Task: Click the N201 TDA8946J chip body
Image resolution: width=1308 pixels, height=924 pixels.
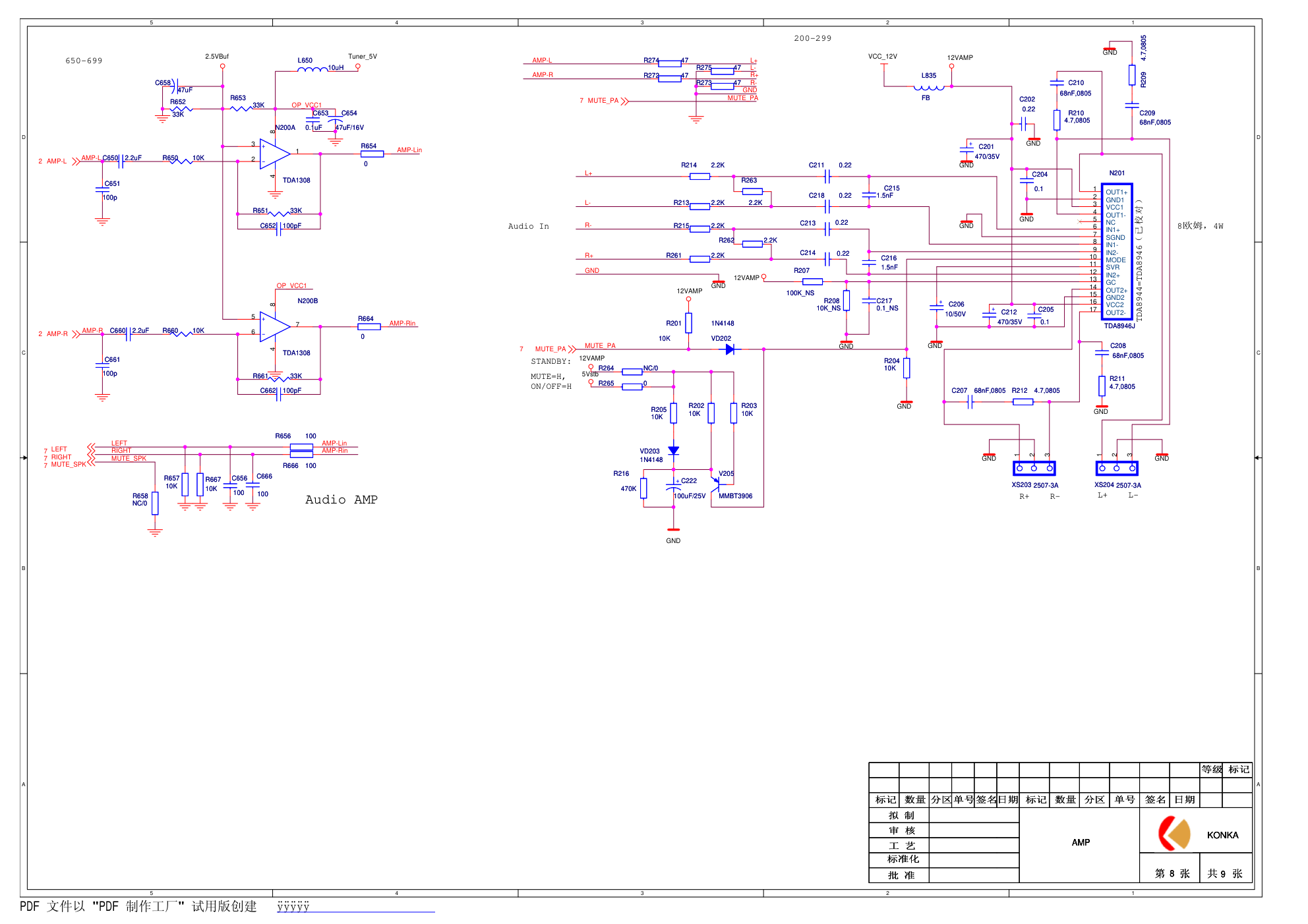Action: coord(1117,252)
